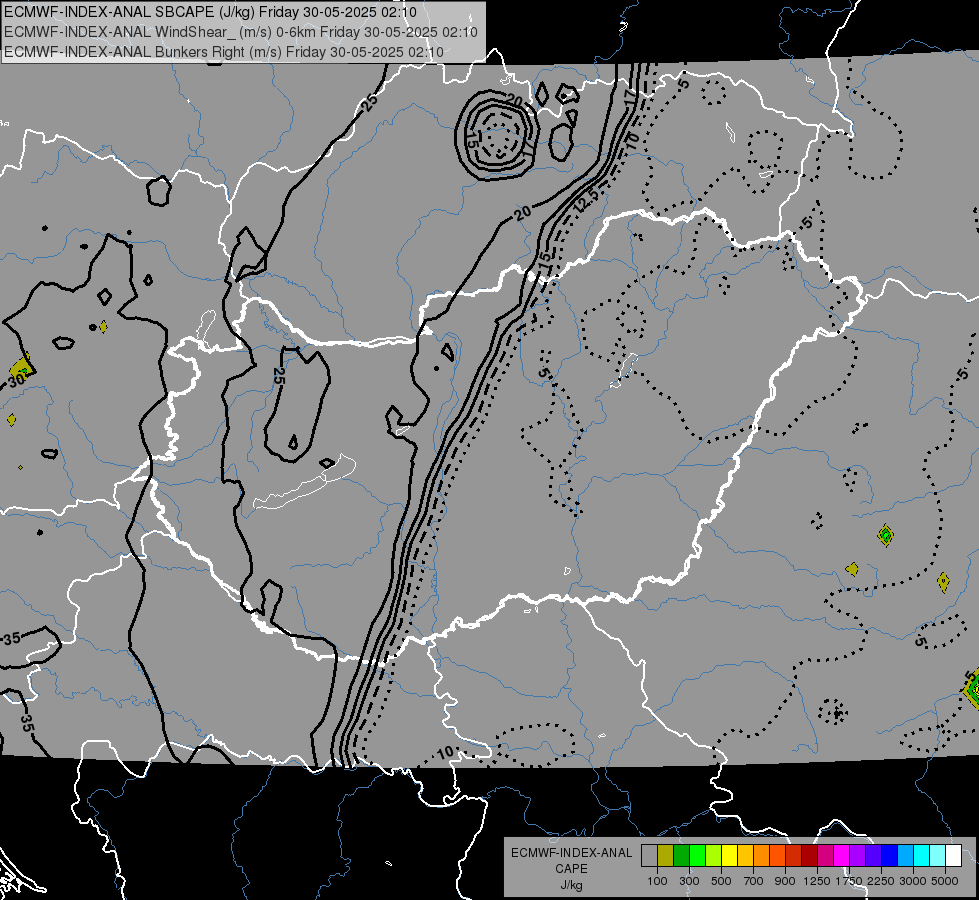Pick the indigo swatch left of 2250

(x=873, y=856)
